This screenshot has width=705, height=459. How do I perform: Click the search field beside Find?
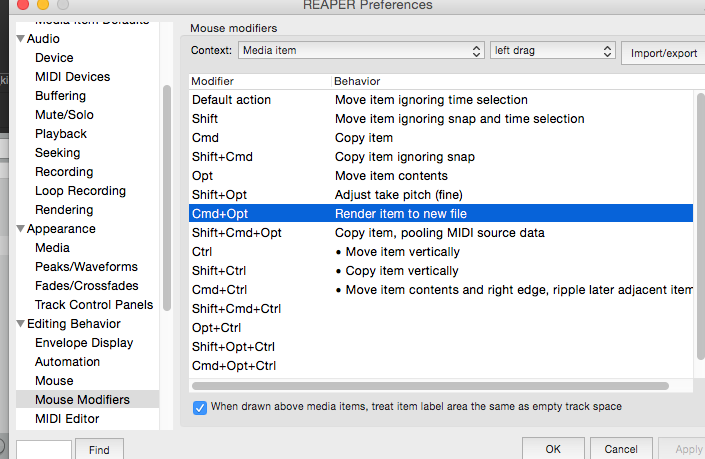[x=43, y=450]
